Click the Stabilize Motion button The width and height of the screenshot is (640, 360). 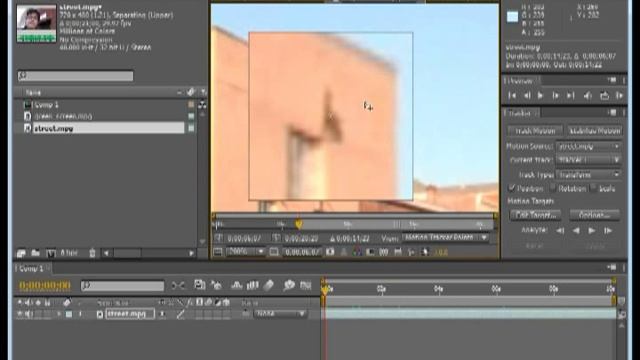click(x=595, y=131)
